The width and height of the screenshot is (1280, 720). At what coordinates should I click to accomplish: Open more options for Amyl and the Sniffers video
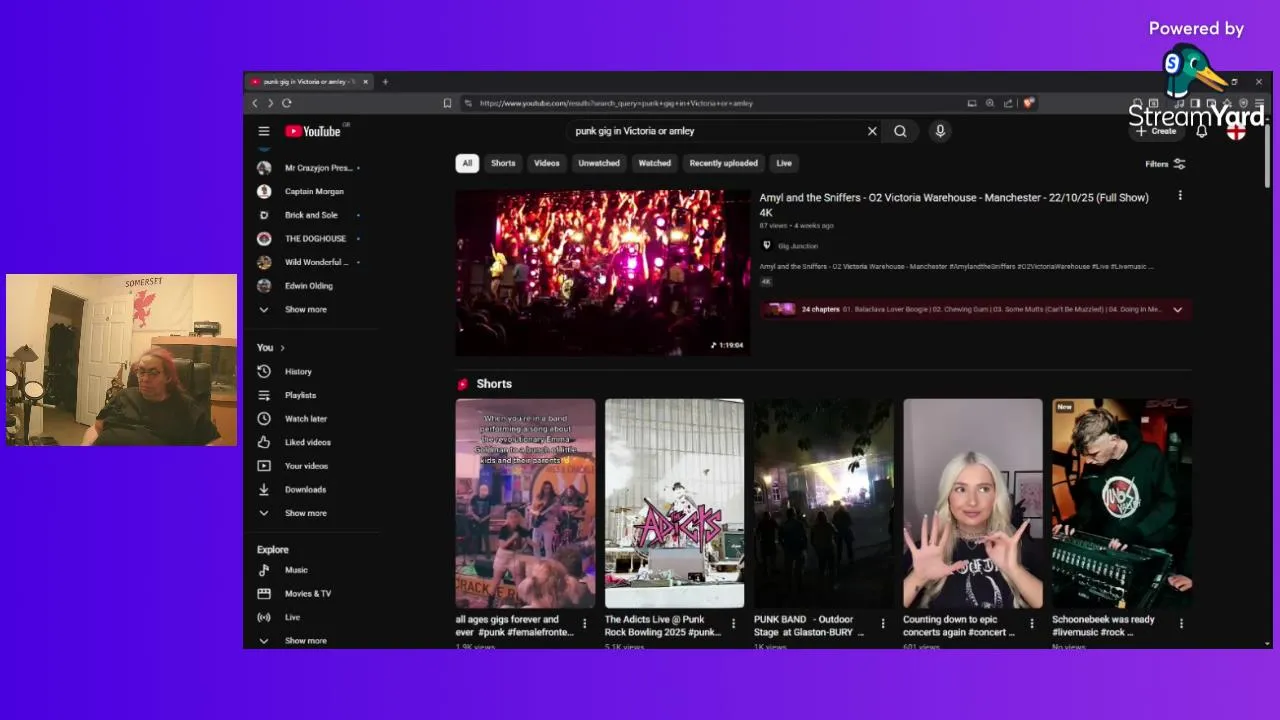pyautogui.click(x=1180, y=196)
